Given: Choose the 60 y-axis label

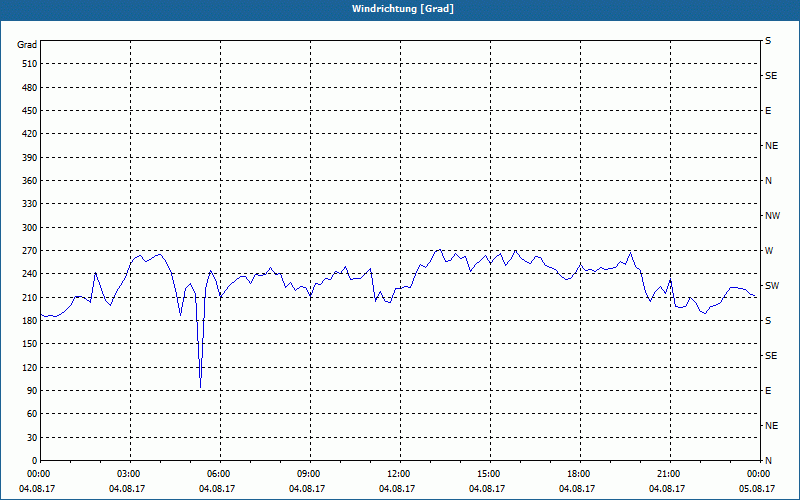Looking at the screenshot, I should pos(31,414).
